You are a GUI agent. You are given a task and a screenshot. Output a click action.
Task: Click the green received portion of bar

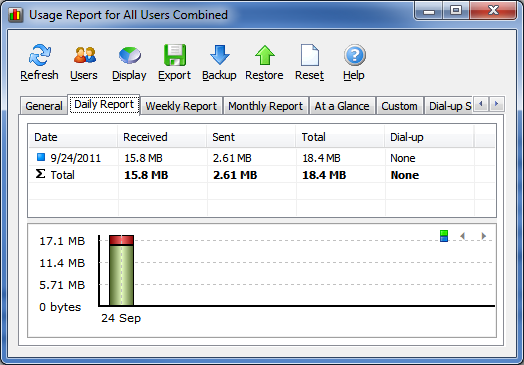click(x=121, y=275)
